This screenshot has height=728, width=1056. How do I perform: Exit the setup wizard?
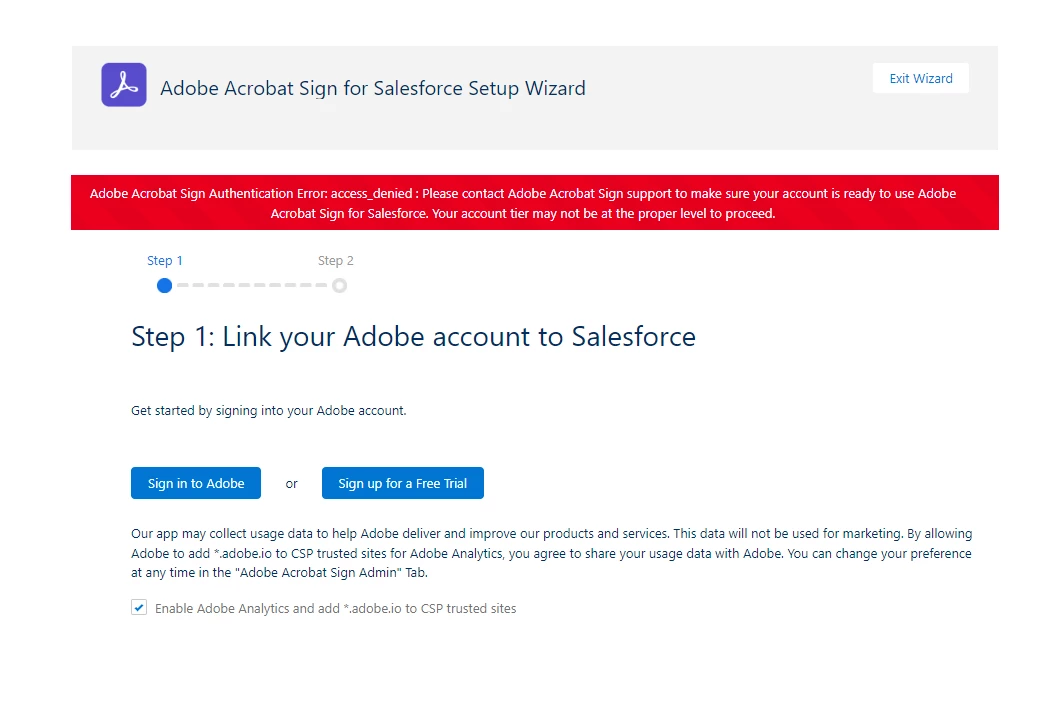(x=921, y=78)
